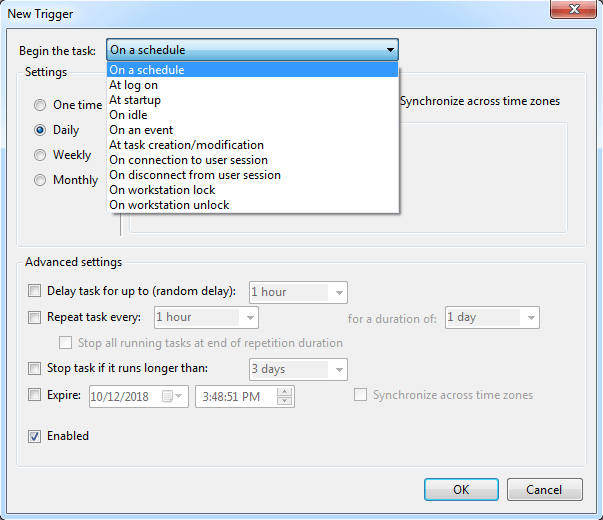Pick 'On workstation lock' option
This screenshot has height=520, width=603.
point(252,190)
